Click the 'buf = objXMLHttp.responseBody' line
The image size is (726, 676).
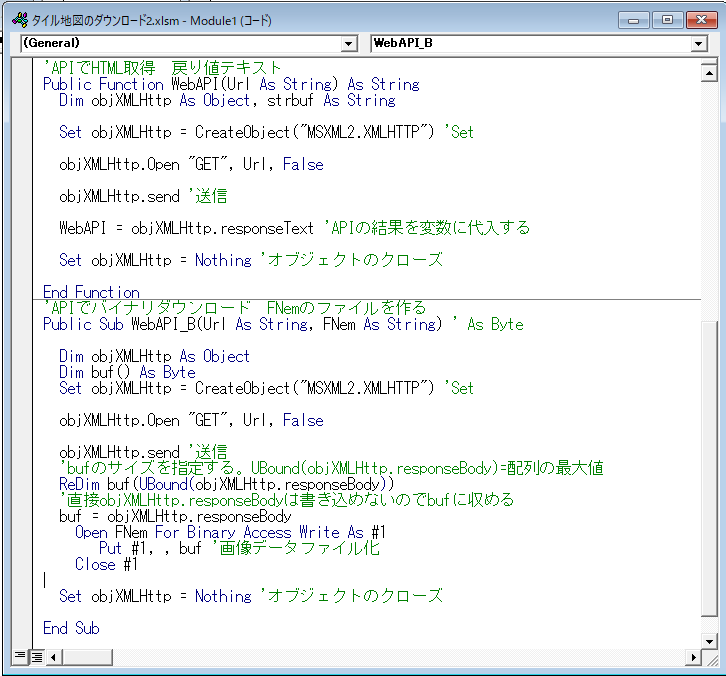tap(175, 516)
